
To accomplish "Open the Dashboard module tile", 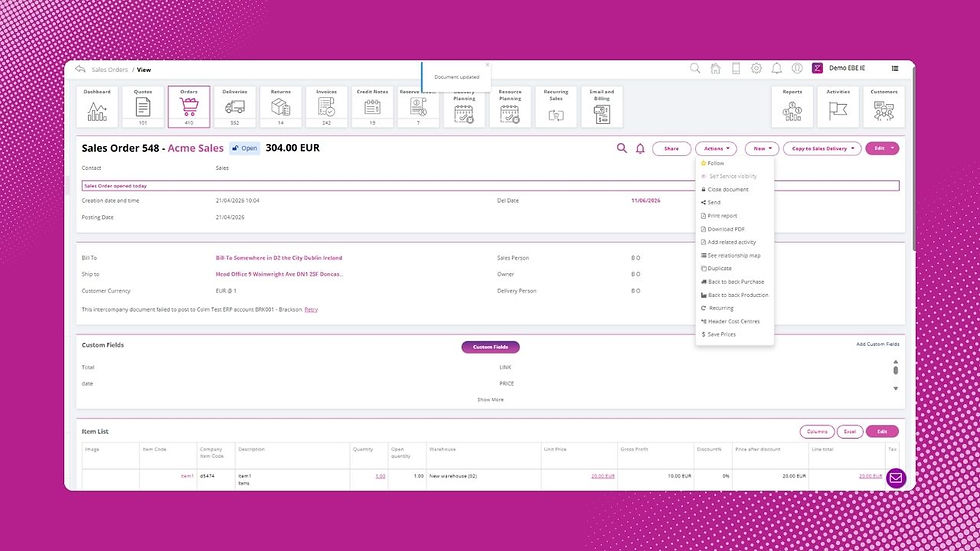I will 97,107.
